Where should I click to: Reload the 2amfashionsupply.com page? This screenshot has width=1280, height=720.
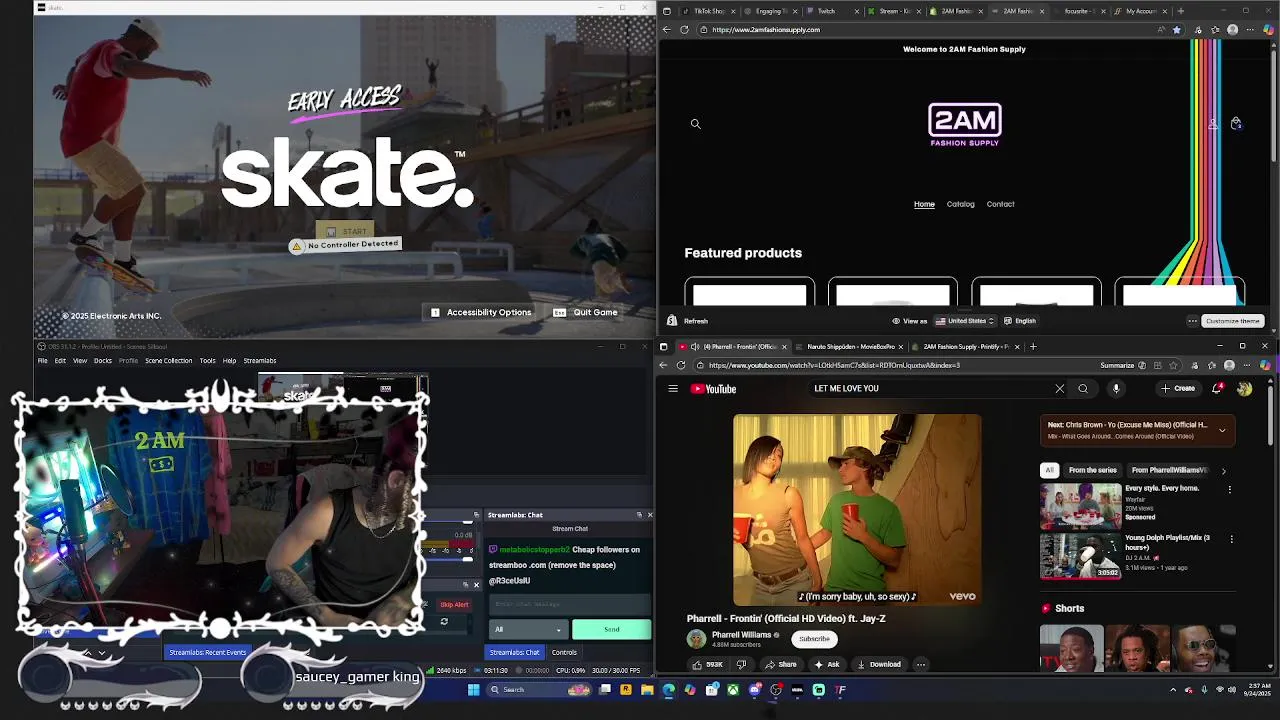click(684, 30)
